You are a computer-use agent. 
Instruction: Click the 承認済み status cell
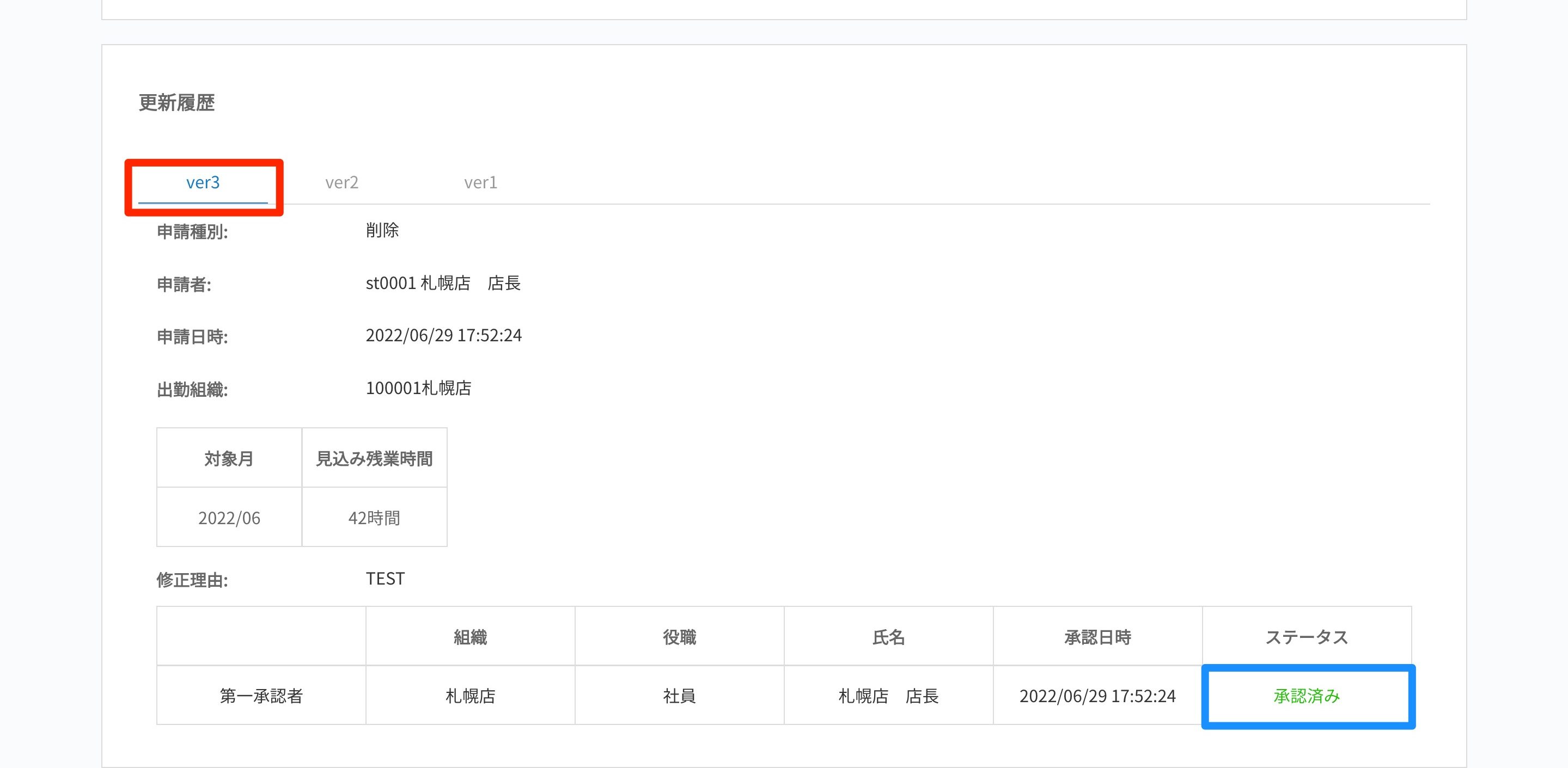coord(1306,696)
